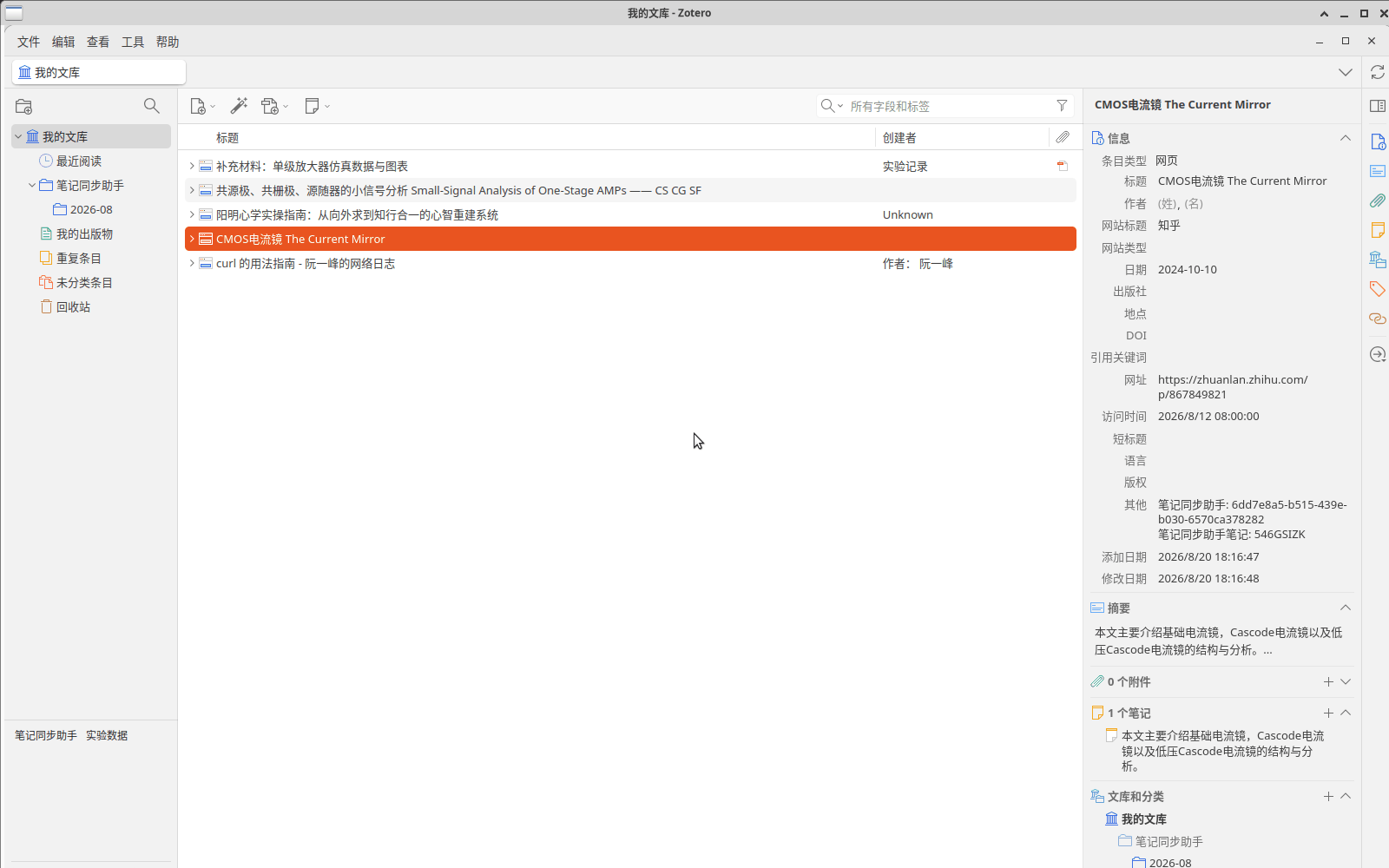This screenshot has height=868, width=1389.
Task: Open the tab list dropdown arrow
Action: click(1346, 72)
